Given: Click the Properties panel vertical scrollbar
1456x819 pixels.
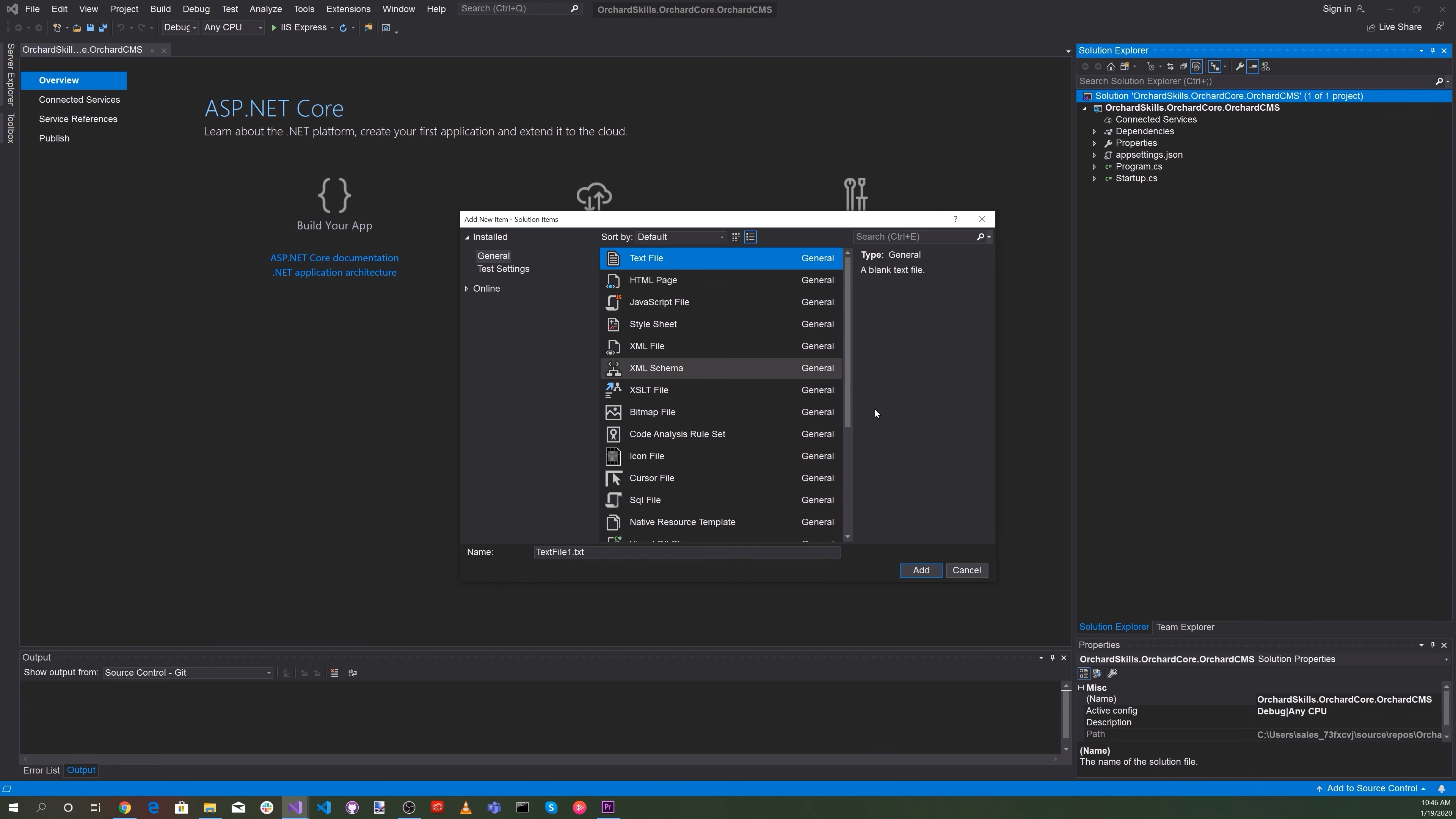Looking at the screenshot, I should (x=1447, y=708).
